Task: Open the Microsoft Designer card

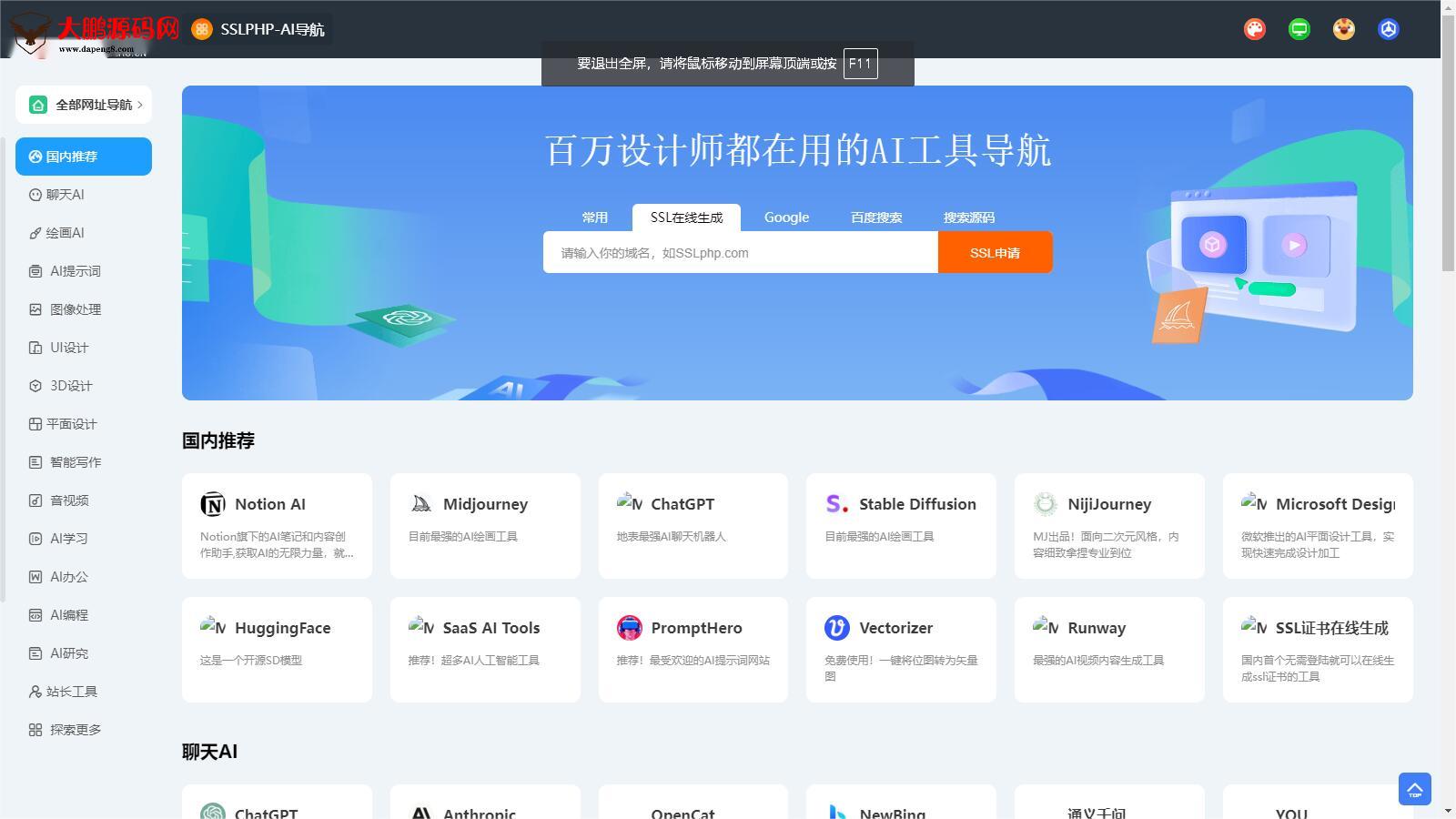Action: (1318, 526)
